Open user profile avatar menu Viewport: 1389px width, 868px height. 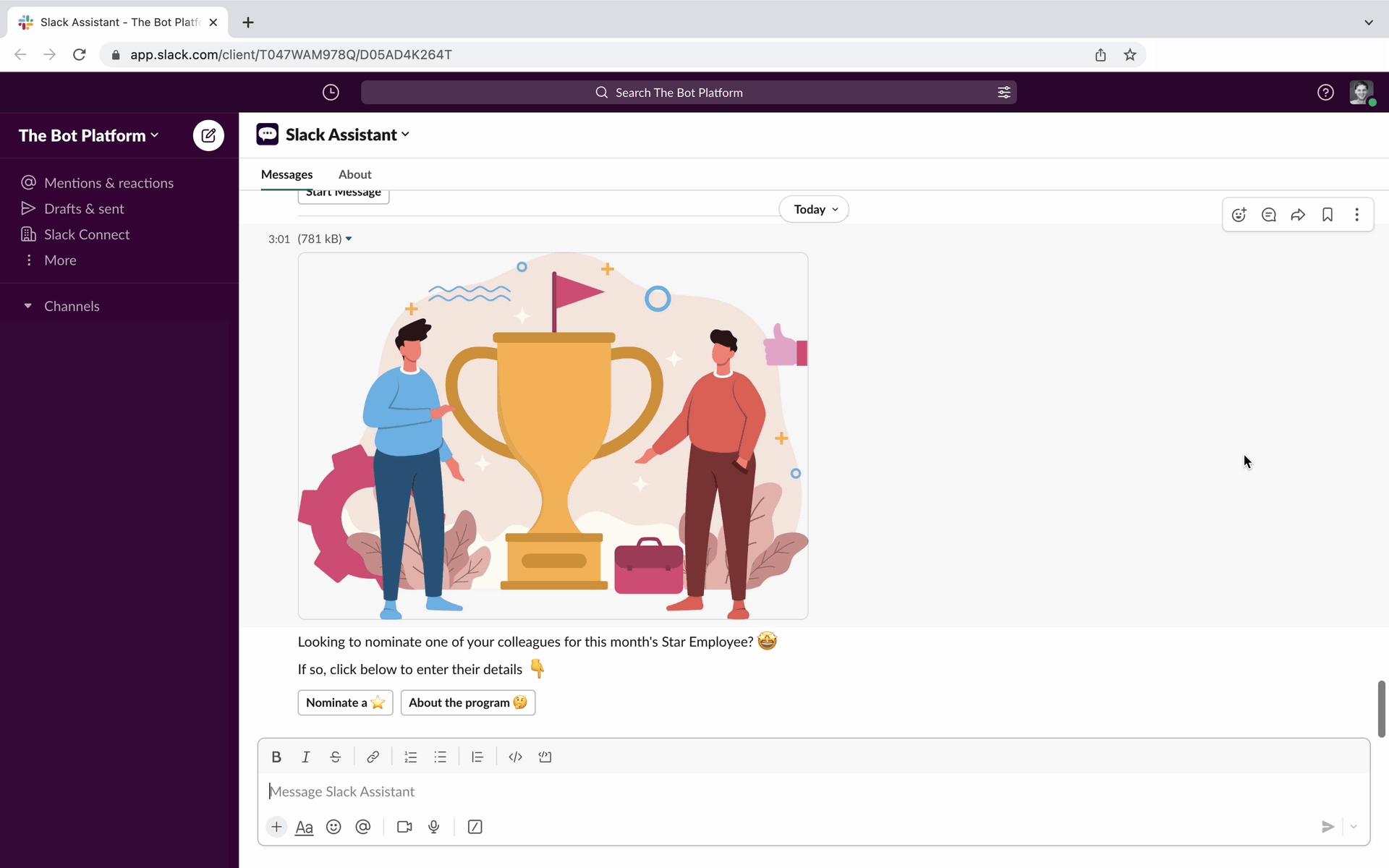1362,93
